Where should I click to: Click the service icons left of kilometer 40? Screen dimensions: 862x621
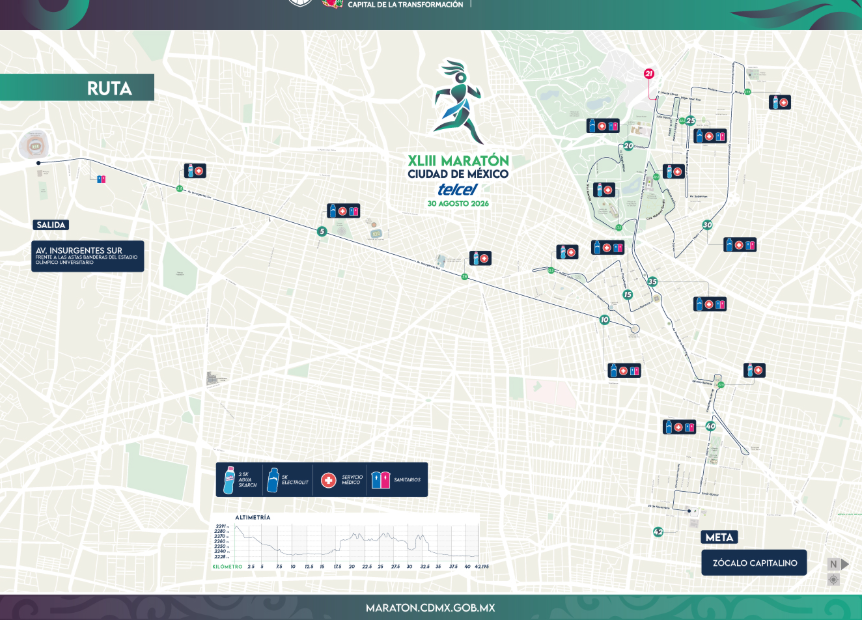coord(679,426)
